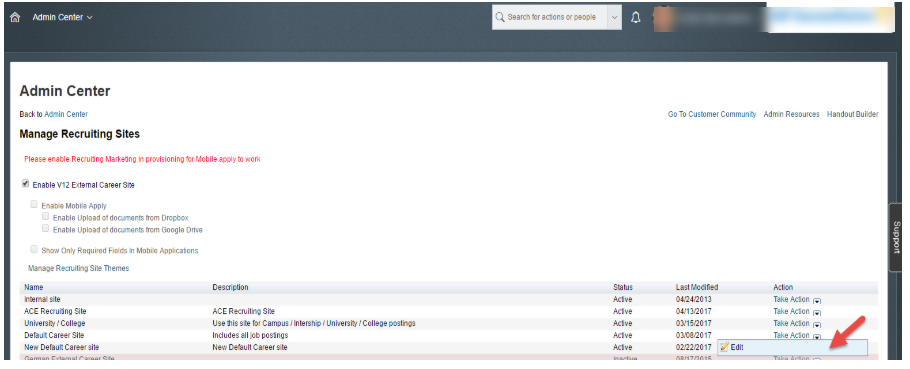The image size is (910, 369).
Task: Click the Description column header
Action: (x=230, y=287)
